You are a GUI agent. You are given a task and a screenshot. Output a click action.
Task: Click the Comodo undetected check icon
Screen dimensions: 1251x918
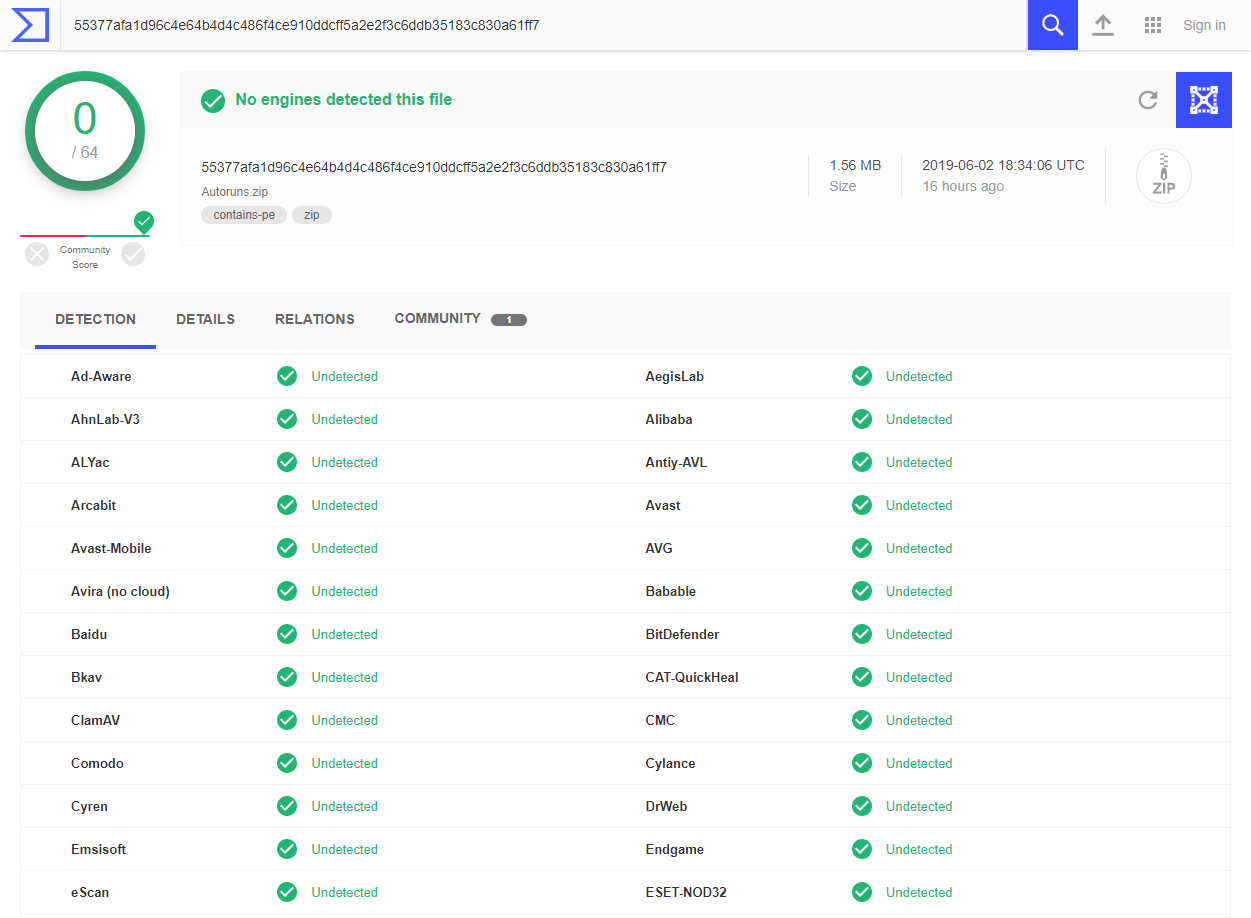[287, 763]
